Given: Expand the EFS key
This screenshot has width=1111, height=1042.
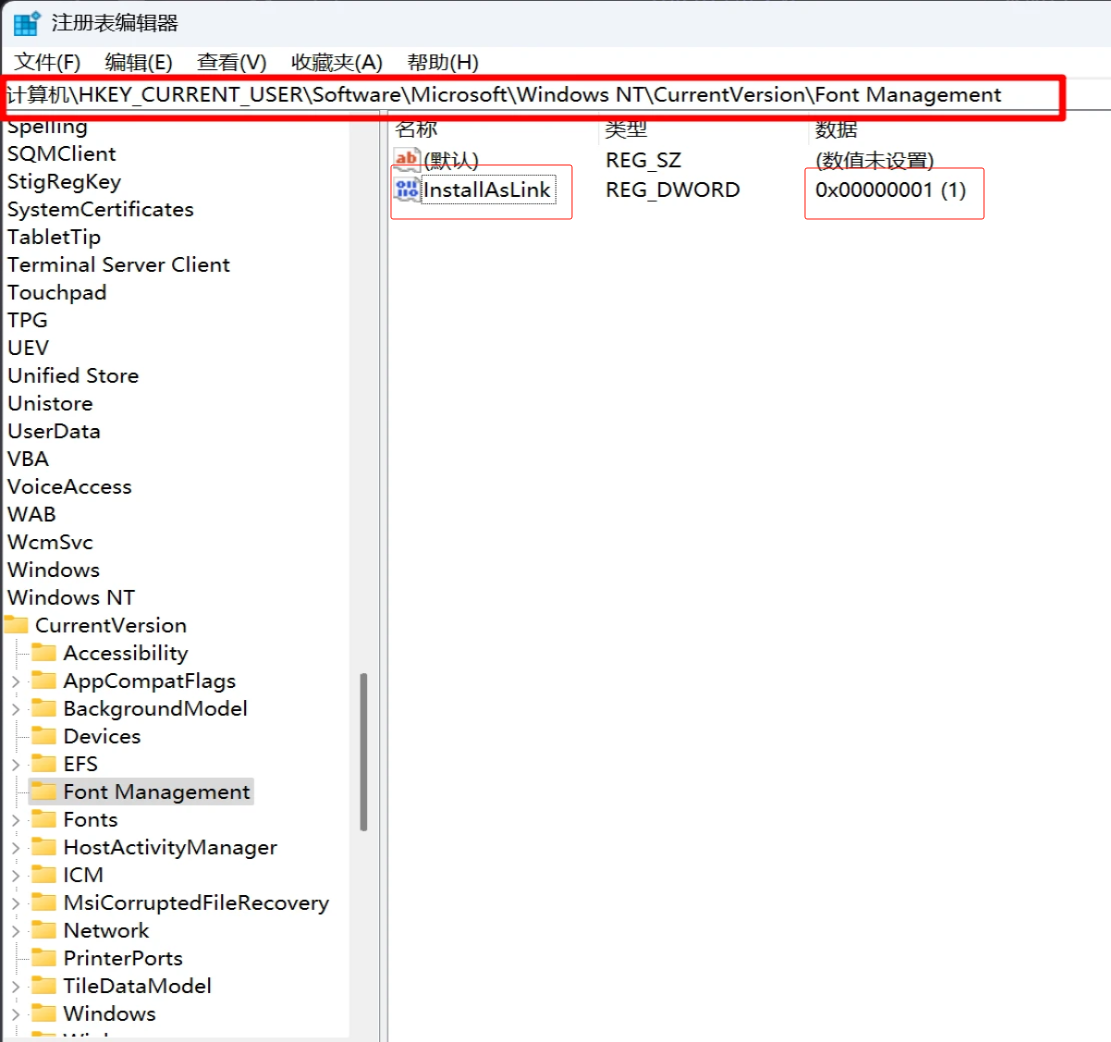Looking at the screenshot, I should click(x=16, y=764).
